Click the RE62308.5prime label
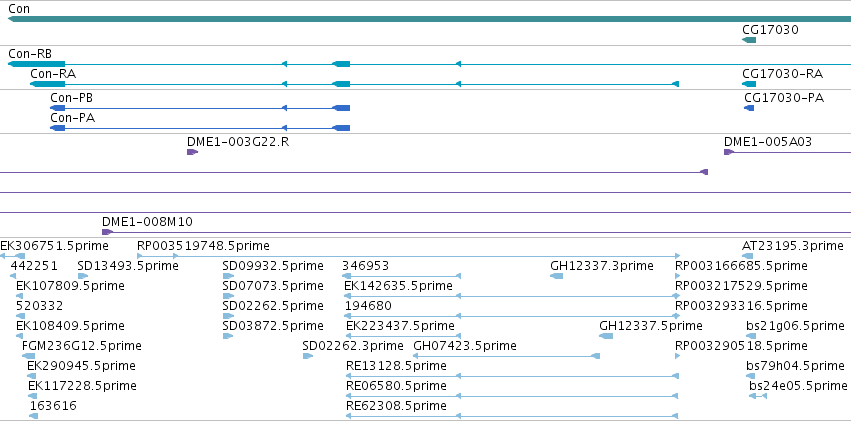 tap(396, 406)
